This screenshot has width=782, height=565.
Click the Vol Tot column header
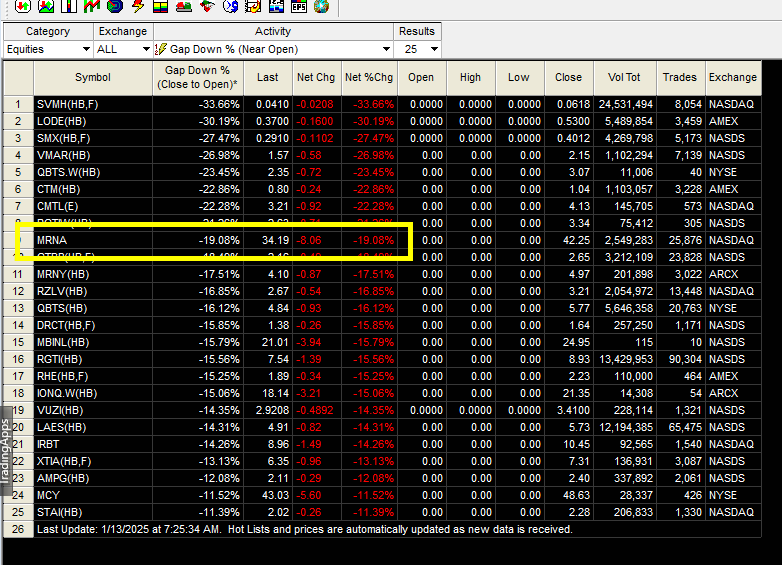click(x=624, y=77)
